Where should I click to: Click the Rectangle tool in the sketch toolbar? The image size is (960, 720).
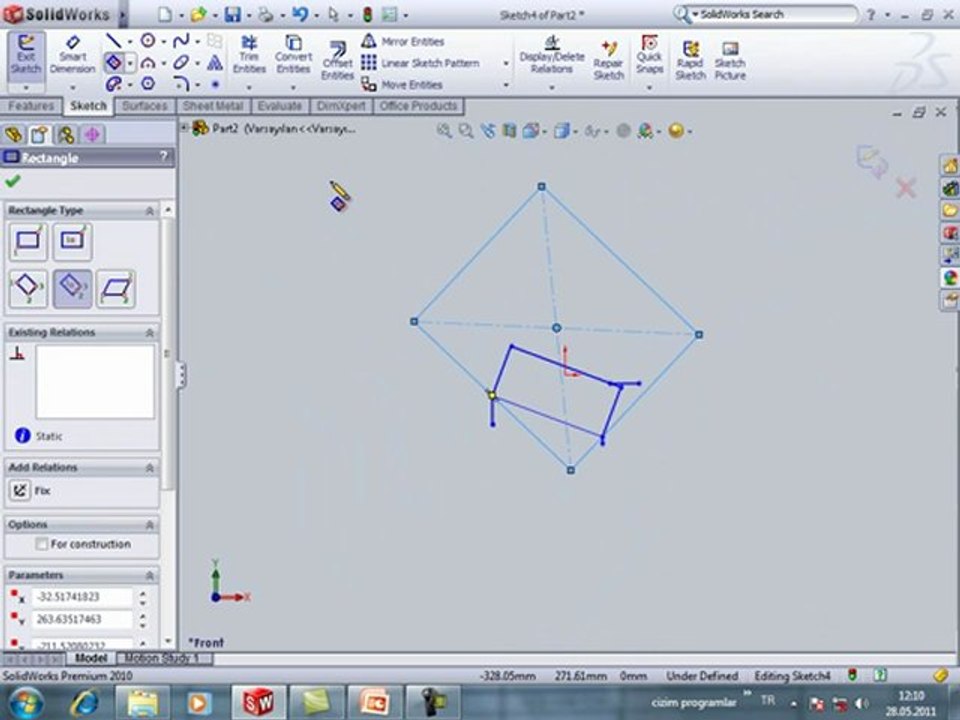point(113,62)
